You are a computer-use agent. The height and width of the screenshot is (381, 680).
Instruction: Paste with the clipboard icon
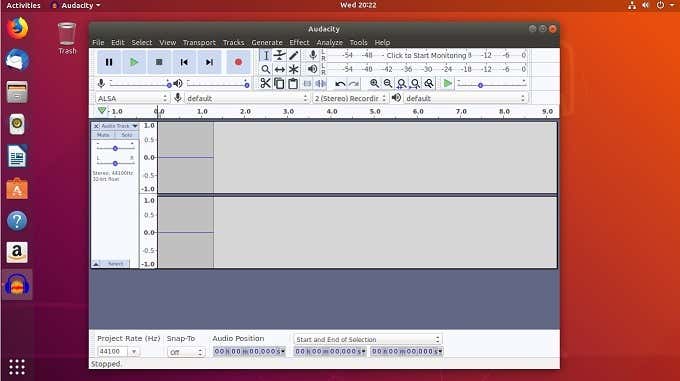click(293, 83)
